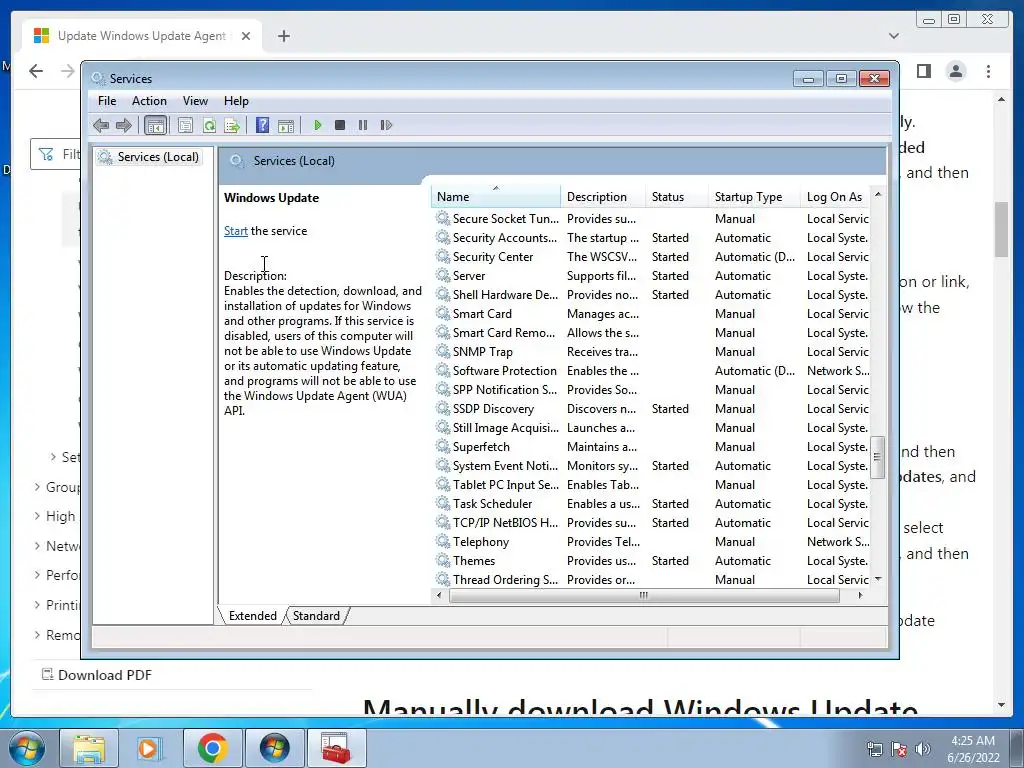Select the Tablet PC Input Service row
The width and height of the screenshot is (1024, 768).
[x=651, y=485]
